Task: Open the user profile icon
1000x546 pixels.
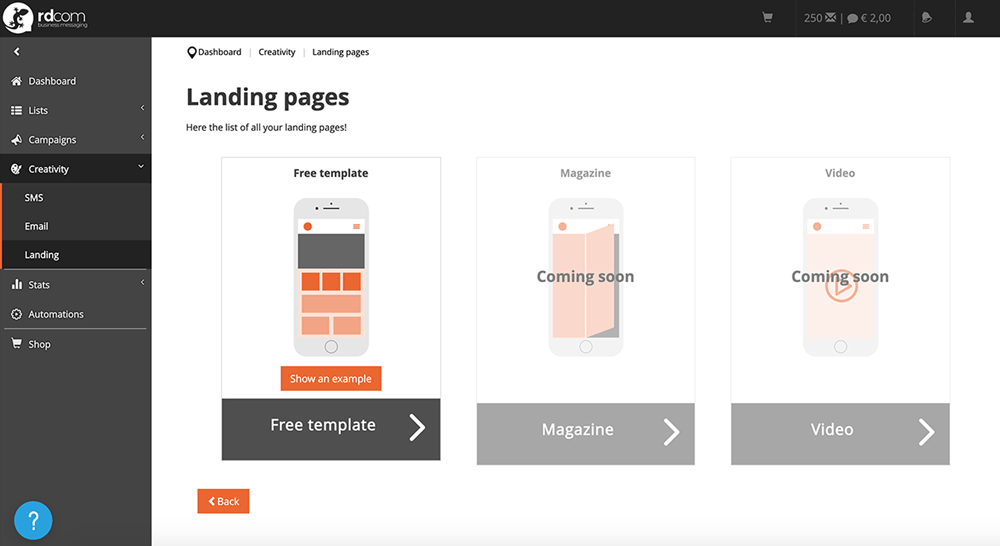Action: [968, 18]
